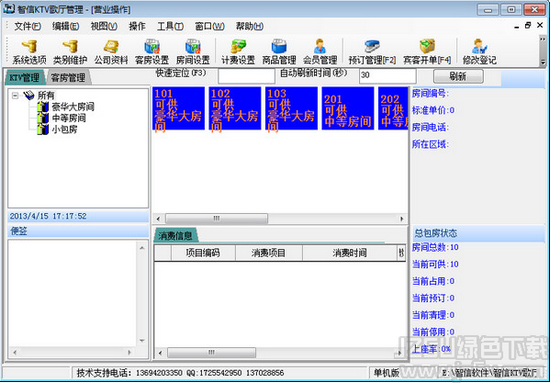
Task: Select 豪华大房间 in the category tree
Action: (73, 107)
